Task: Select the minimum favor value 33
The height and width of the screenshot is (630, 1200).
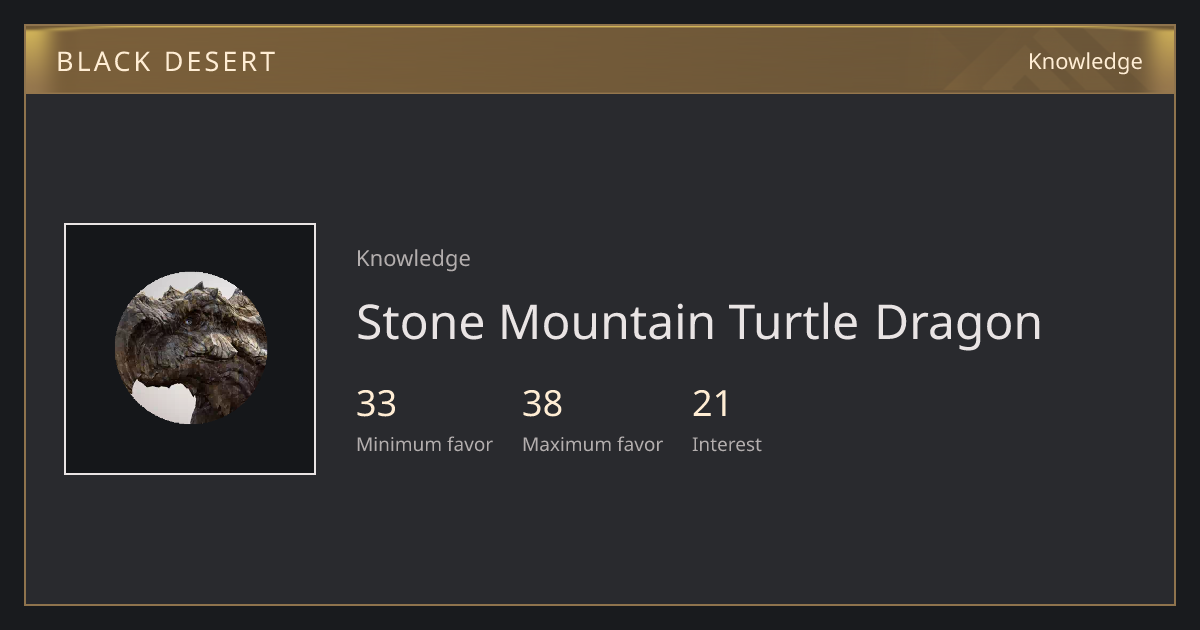Action: (x=376, y=404)
